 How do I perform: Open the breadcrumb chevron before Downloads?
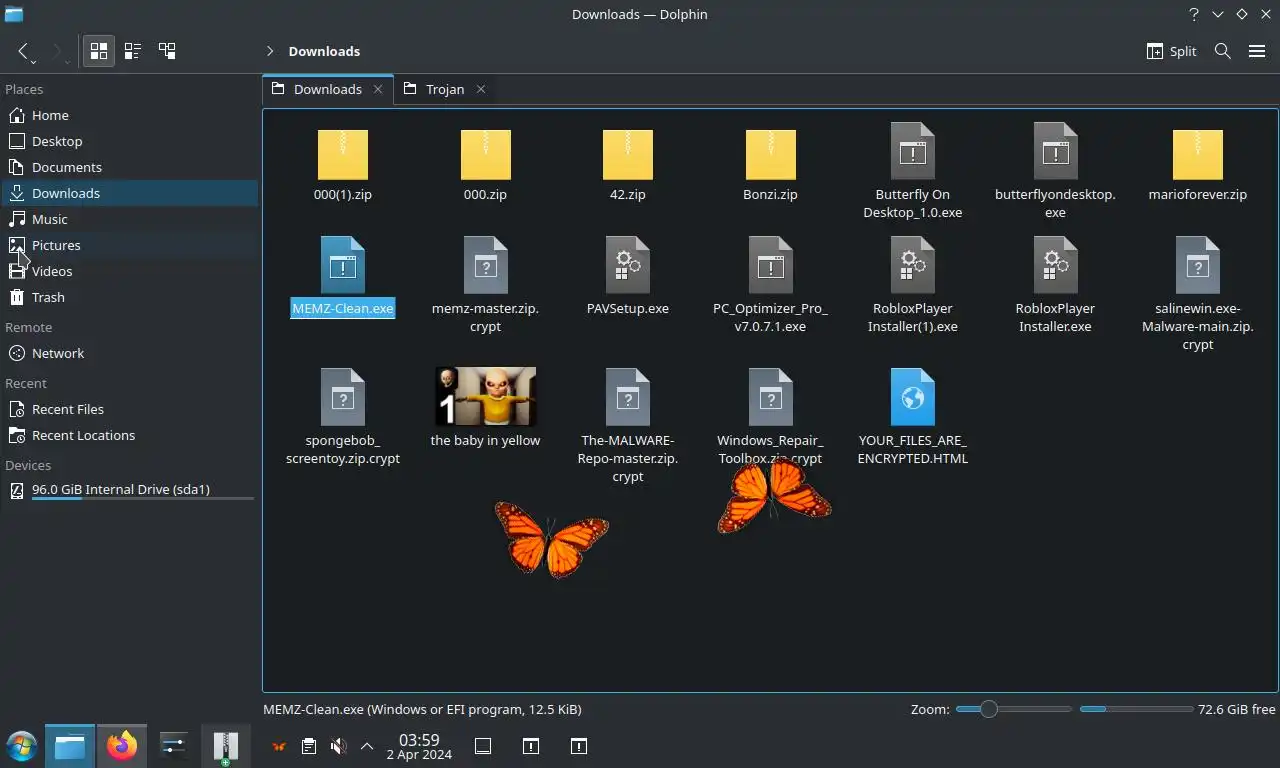[x=270, y=51]
